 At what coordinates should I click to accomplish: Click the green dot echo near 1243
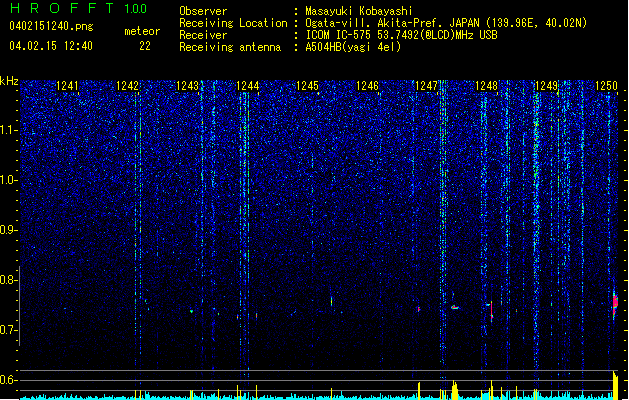point(191,311)
